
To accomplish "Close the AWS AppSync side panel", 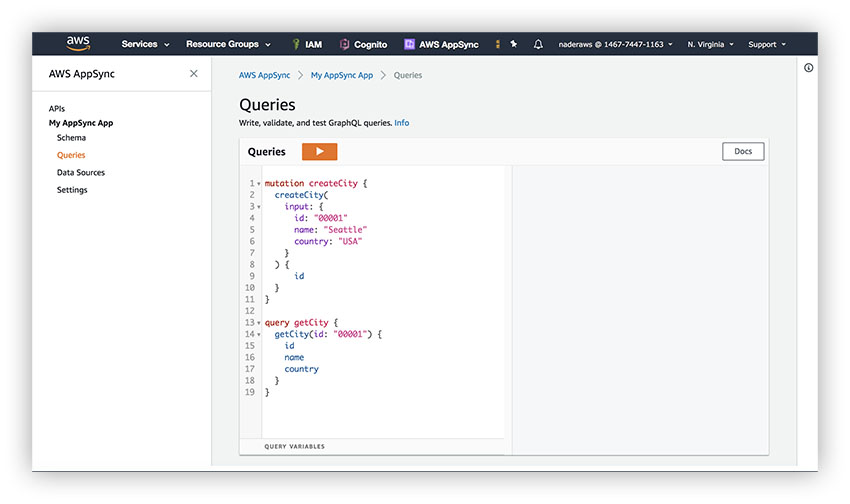I will 194,74.
